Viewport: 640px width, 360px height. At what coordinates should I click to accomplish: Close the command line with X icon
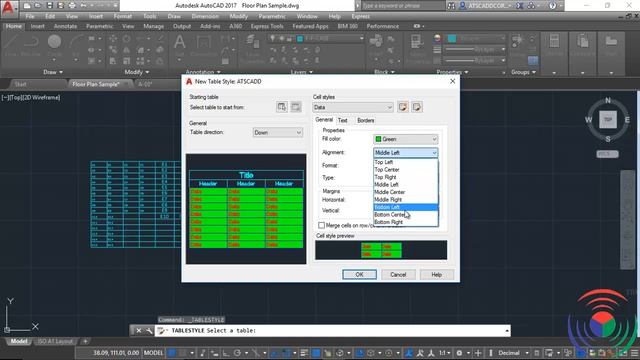tap(138, 331)
